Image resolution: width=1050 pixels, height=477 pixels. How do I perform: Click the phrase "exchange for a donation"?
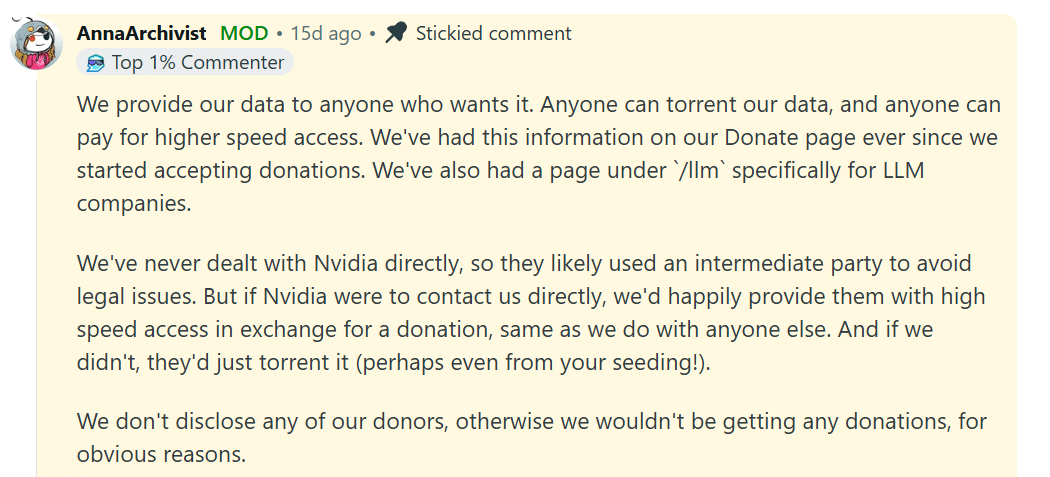(422, 329)
